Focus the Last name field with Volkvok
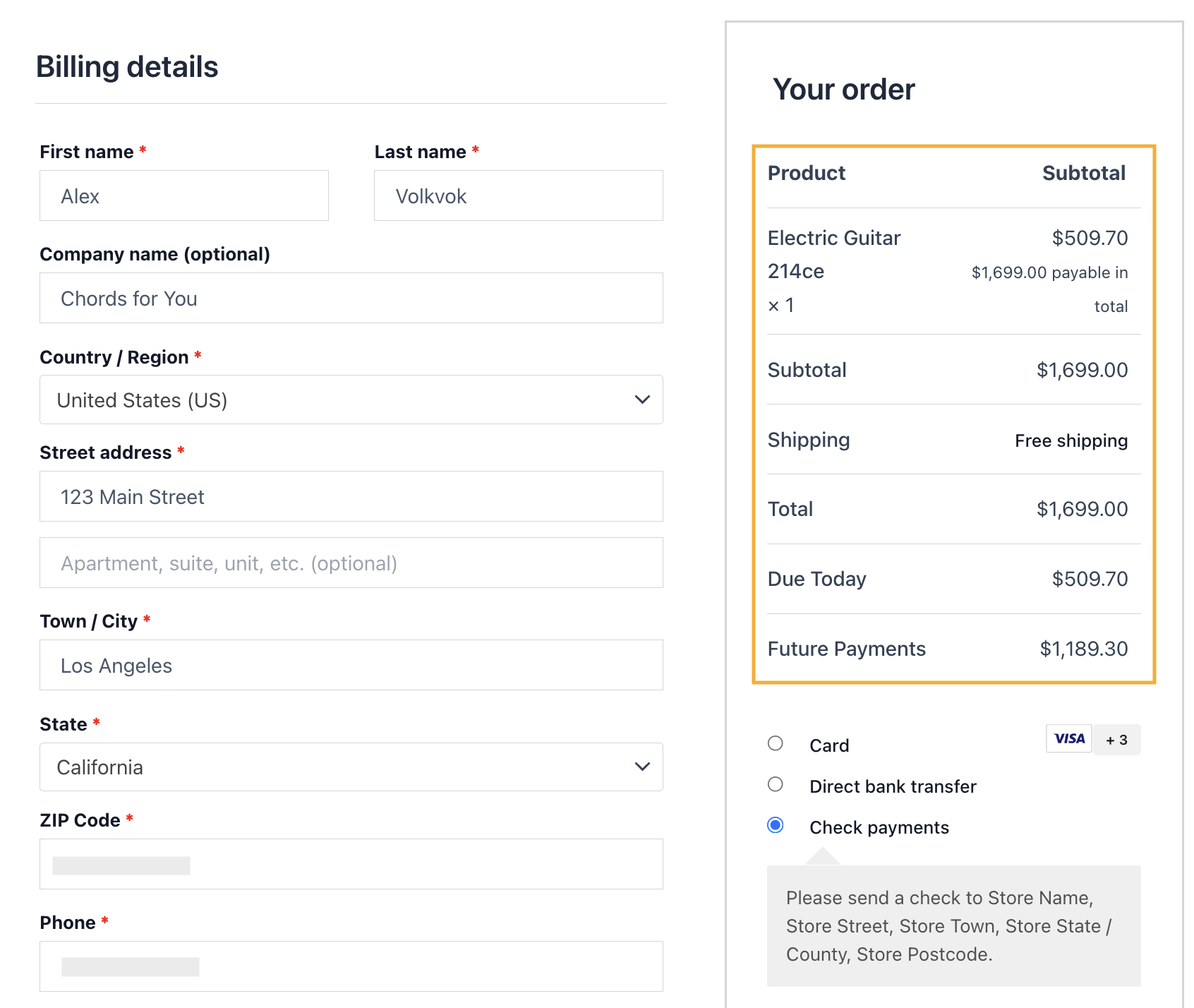Screen dimensions: 1194x1008 518,196
